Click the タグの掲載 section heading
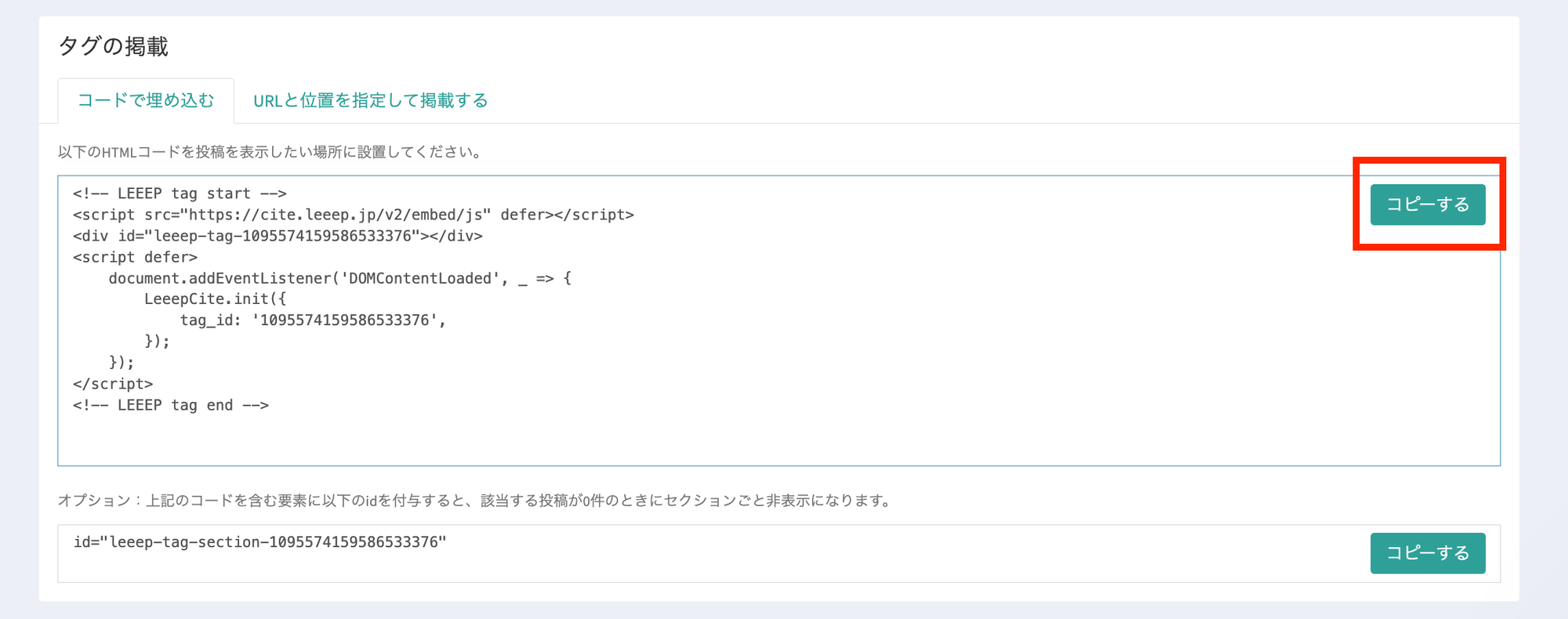 pyautogui.click(x=114, y=47)
